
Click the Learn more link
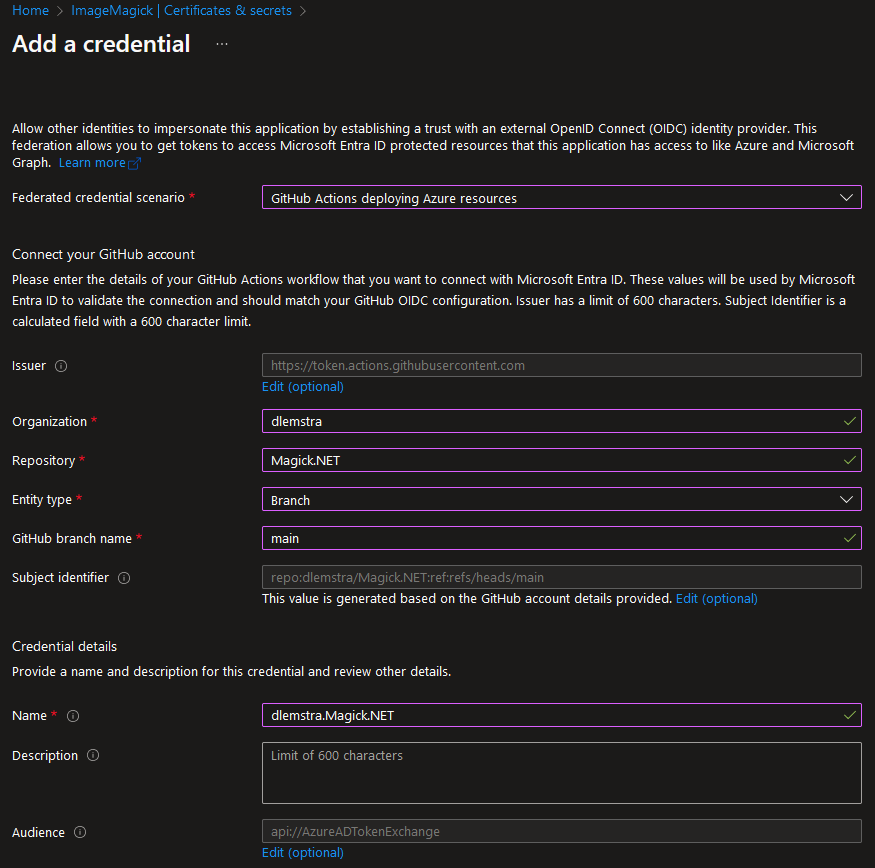tap(91, 162)
